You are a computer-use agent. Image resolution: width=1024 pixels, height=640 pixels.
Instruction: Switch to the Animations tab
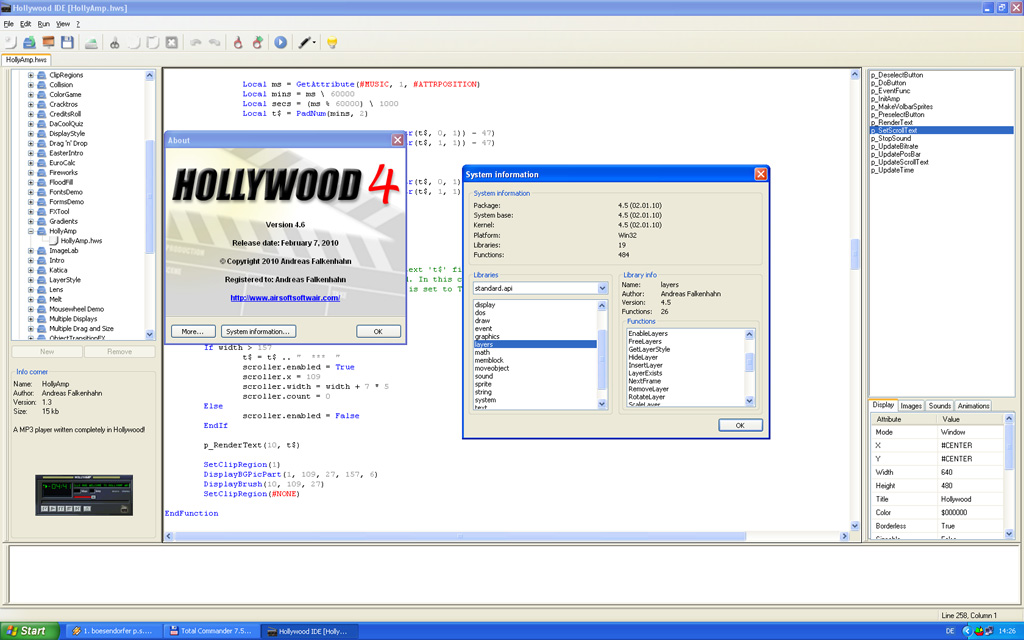coord(973,406)
